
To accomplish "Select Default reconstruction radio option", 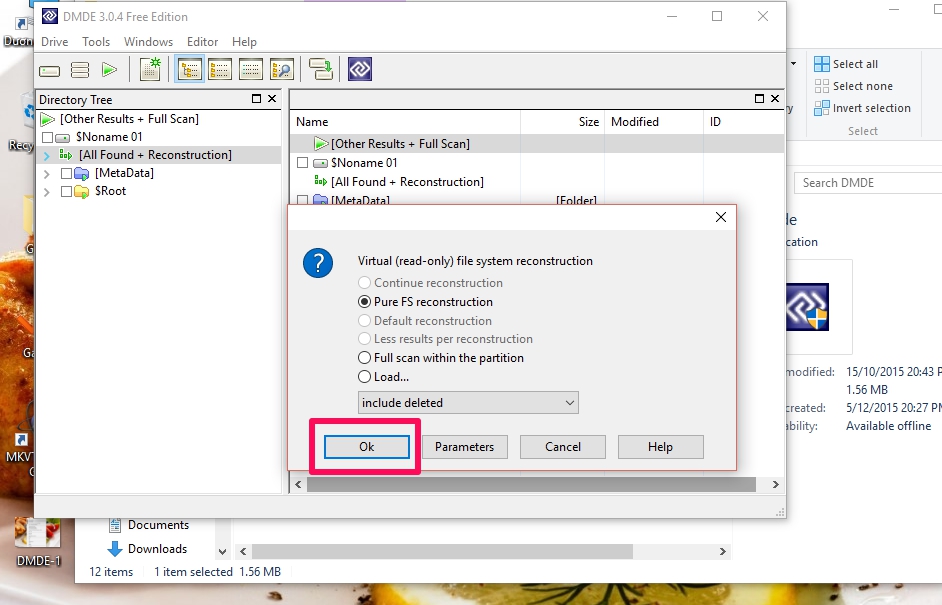I will [364, 321].
